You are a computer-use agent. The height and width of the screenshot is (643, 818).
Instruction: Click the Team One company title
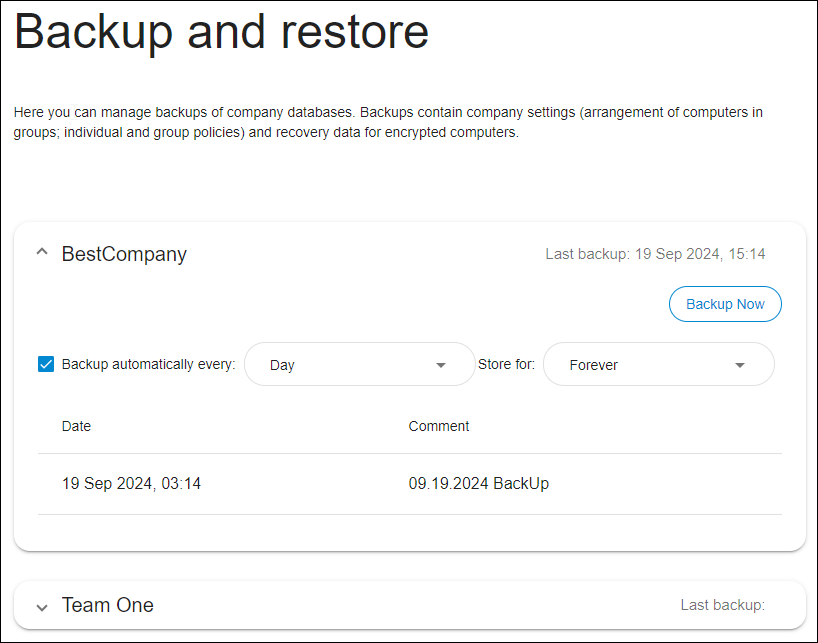coord(107,605)
